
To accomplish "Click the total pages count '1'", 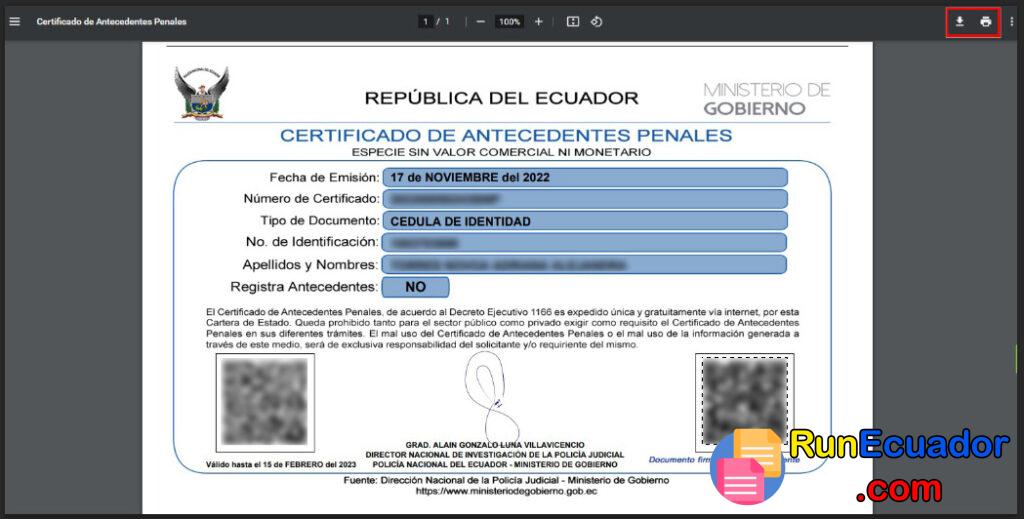I will tap(447, 22).
